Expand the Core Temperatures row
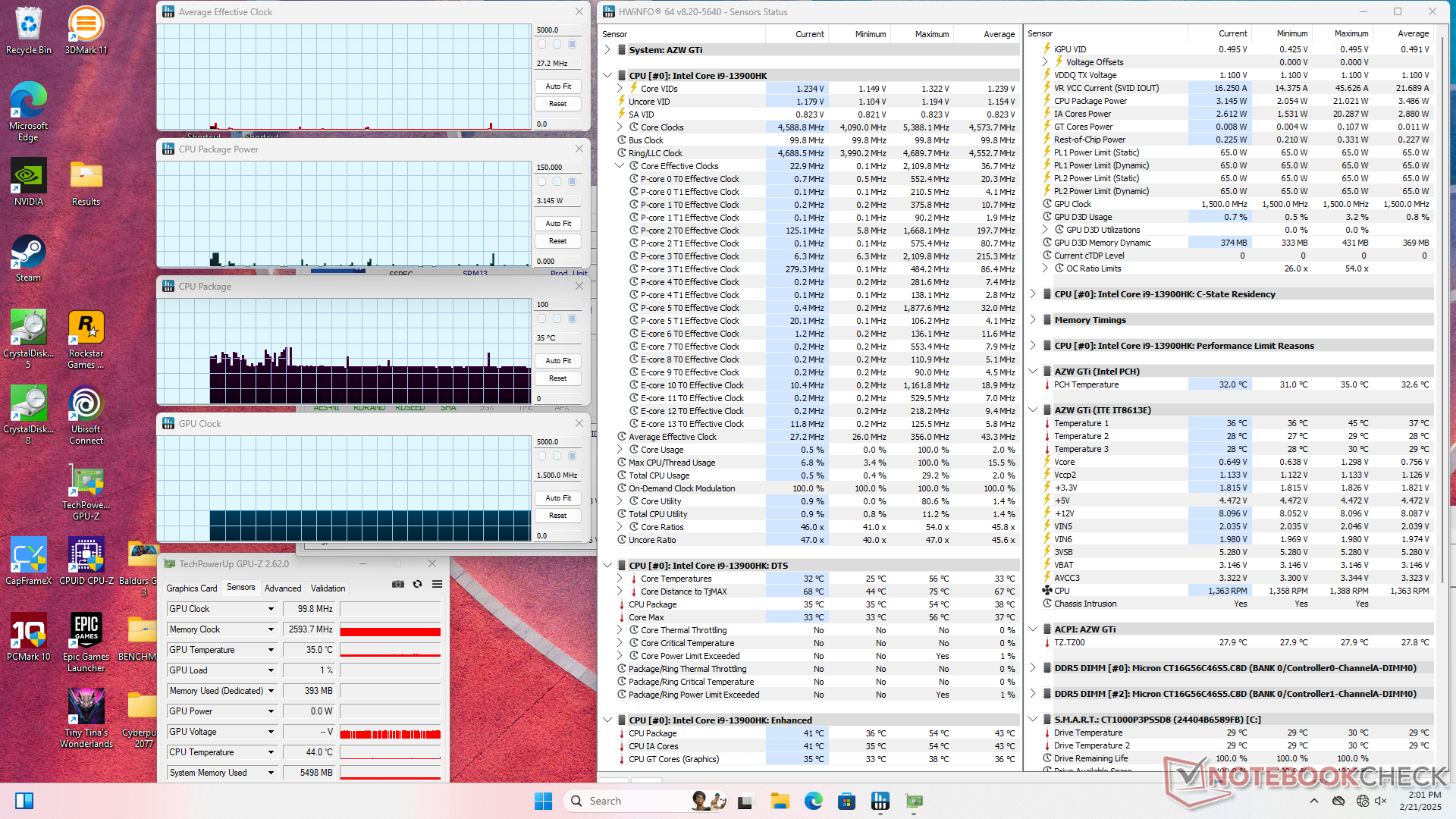1456x819 pixels. point(619,578)
